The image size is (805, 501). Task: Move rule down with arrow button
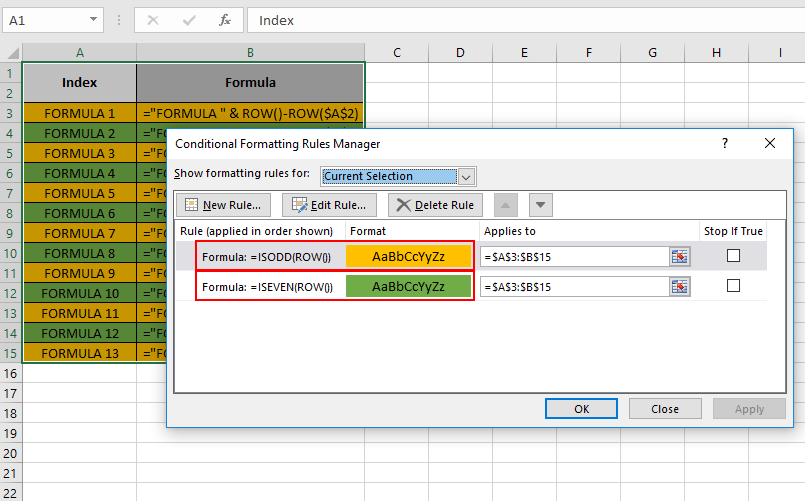(x=540, y=205)
